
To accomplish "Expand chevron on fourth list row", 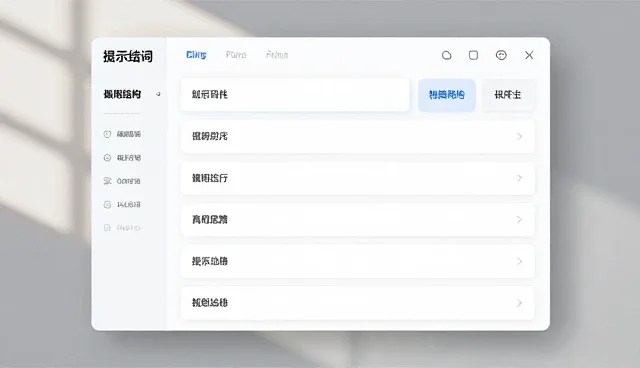I will (519, 261).
